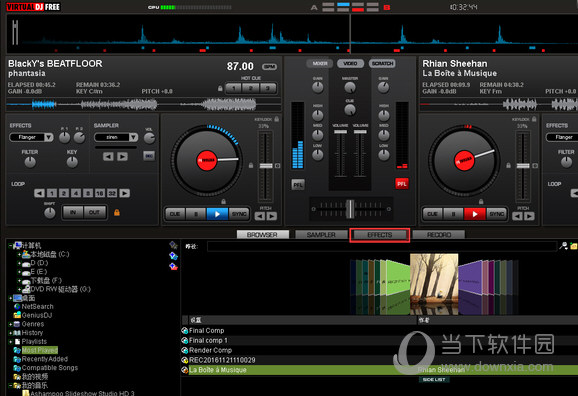Open the RECORD tab
Image resolution: width=578 pixels, height=396 pixels.
tap(439, 235)
